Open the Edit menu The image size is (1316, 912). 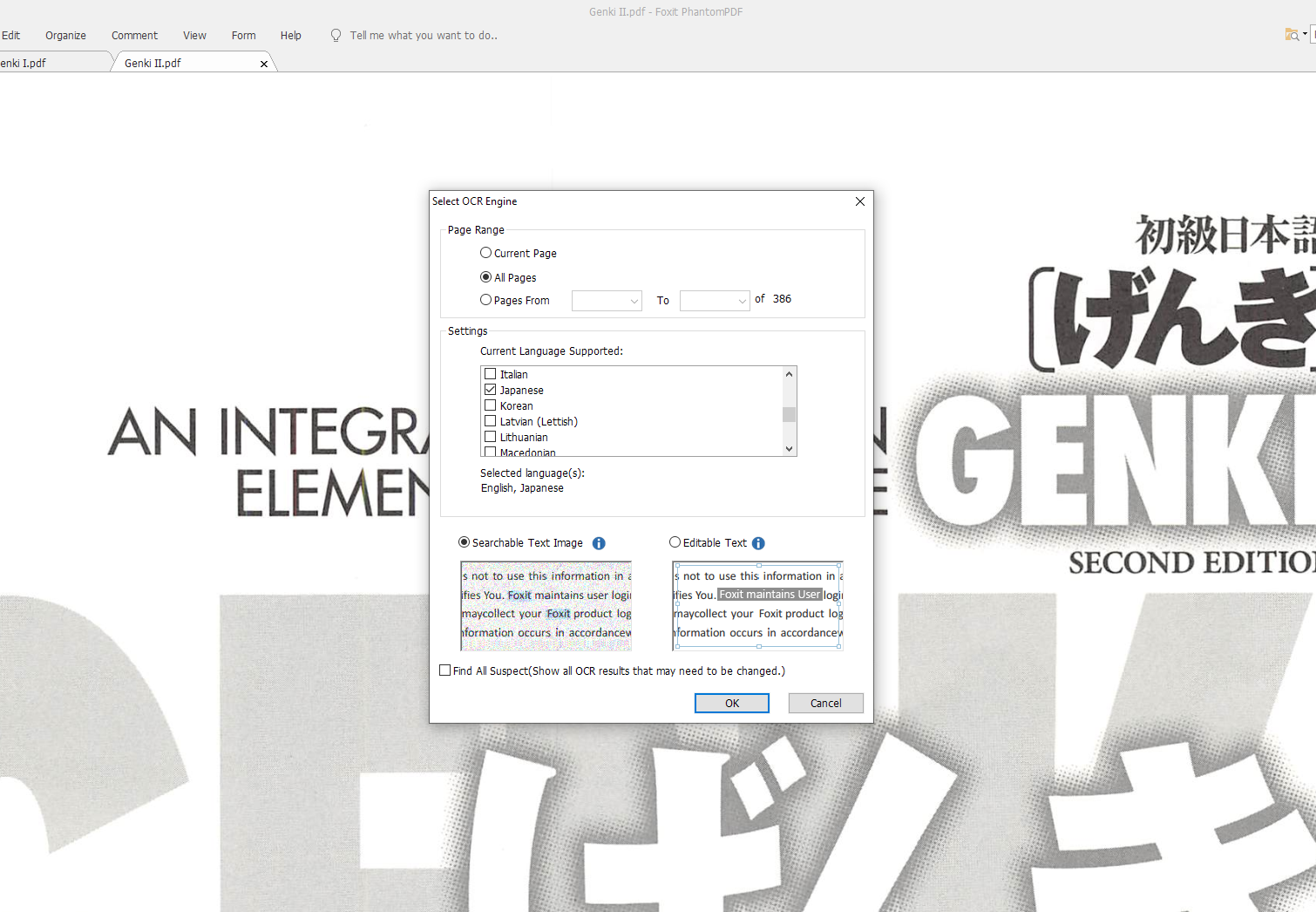(10, 36)
